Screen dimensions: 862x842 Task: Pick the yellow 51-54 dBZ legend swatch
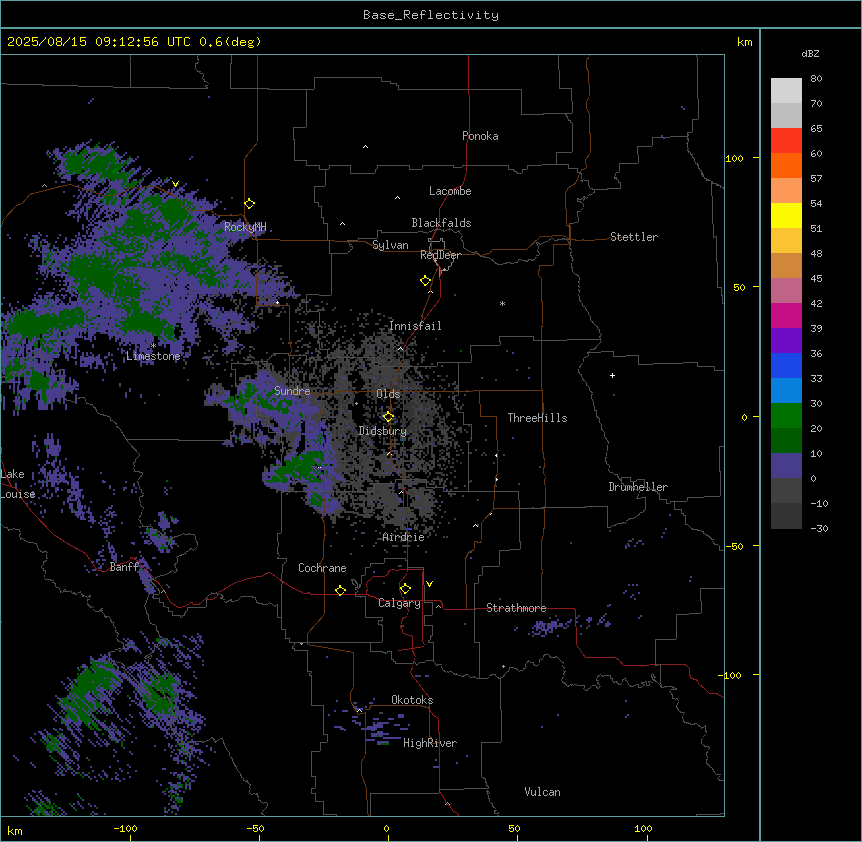[786, 215]
